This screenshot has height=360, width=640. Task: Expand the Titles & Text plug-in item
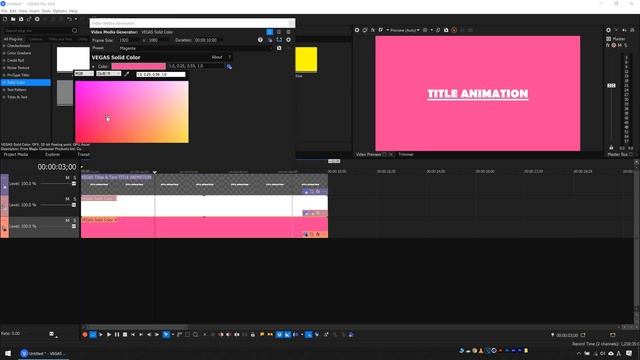pyautogui.click(x=4, y=97)
